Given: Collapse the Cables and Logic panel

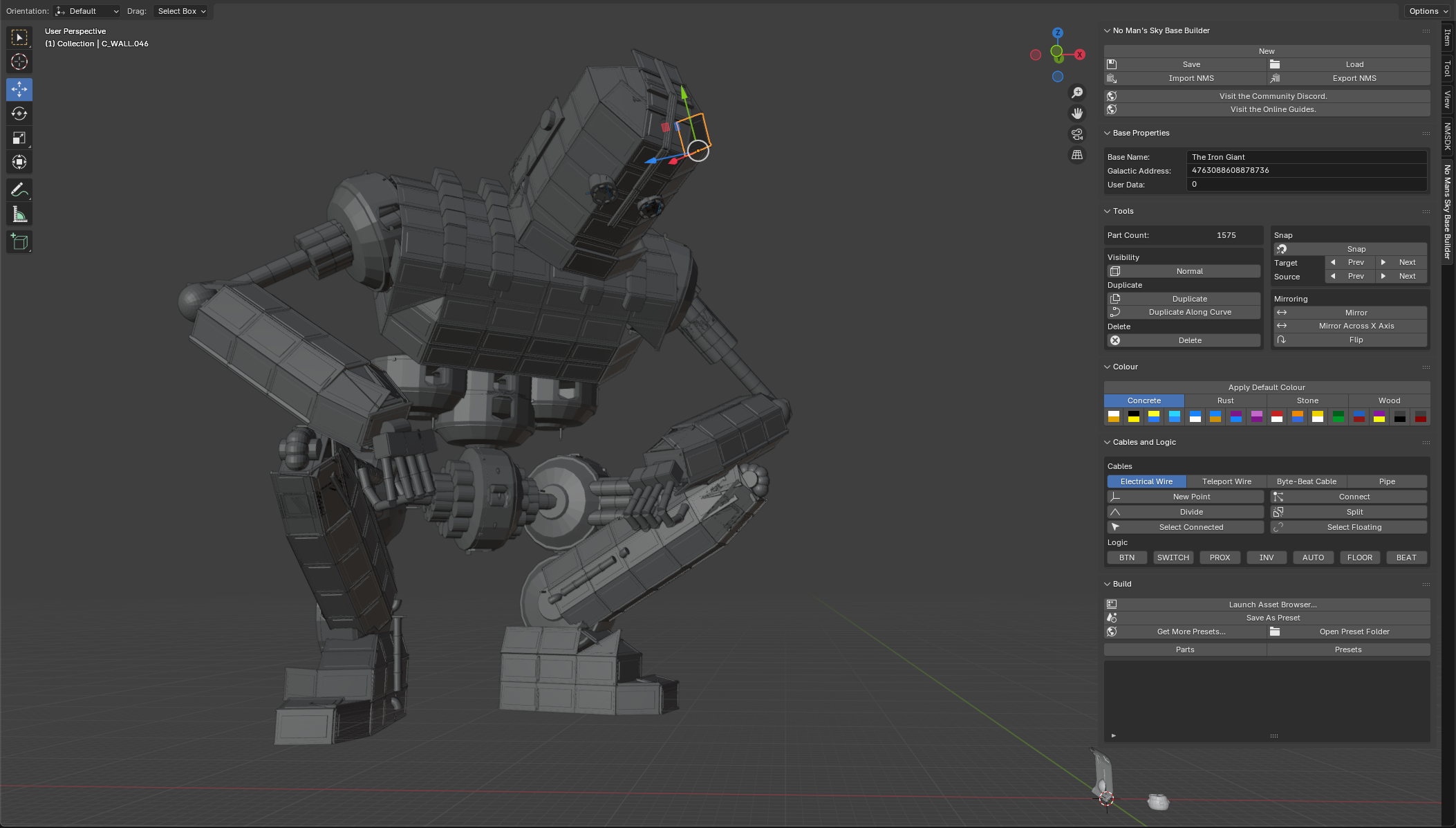Looking at the screenshot, I should coord(1144,442).
